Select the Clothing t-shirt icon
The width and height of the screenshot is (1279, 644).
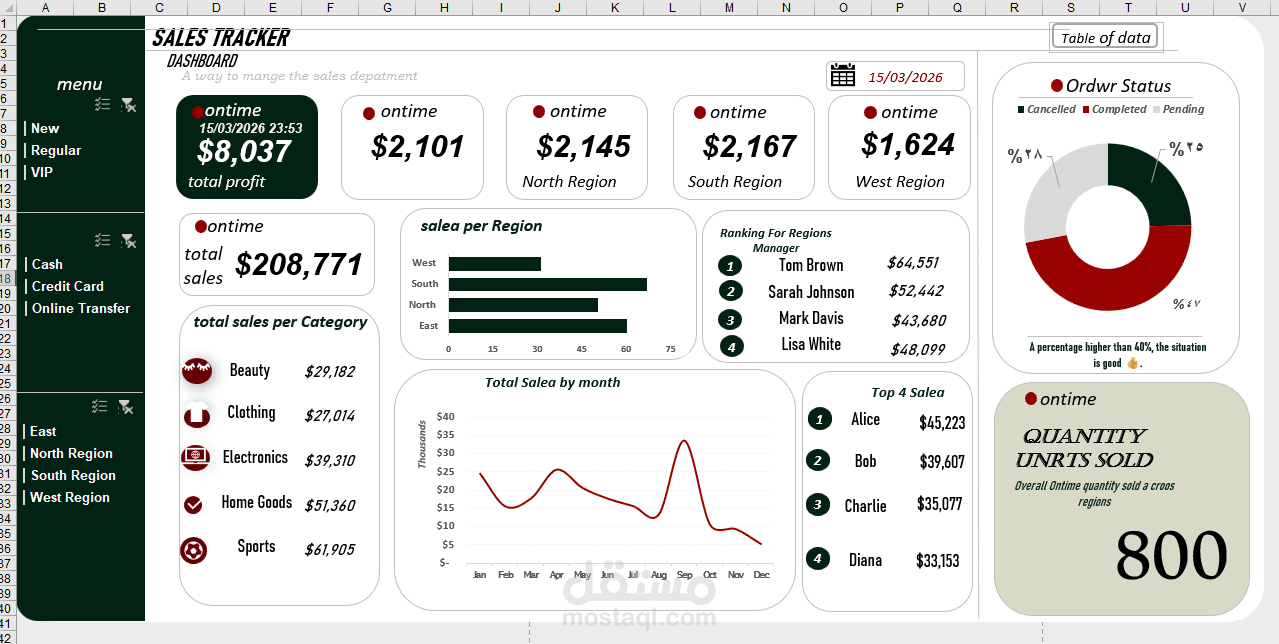[196, 413]
